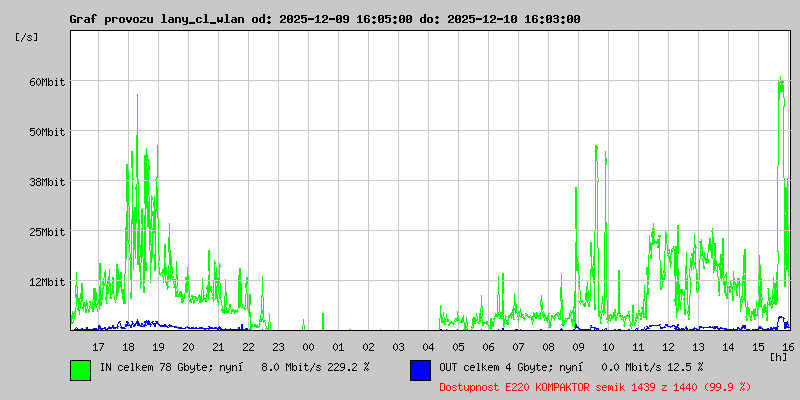The height and width of the screenshot is (400, 800).
Task: Click the '25Mbit' y-axis label
Action: pyautogui.click(x=47, y=232)
